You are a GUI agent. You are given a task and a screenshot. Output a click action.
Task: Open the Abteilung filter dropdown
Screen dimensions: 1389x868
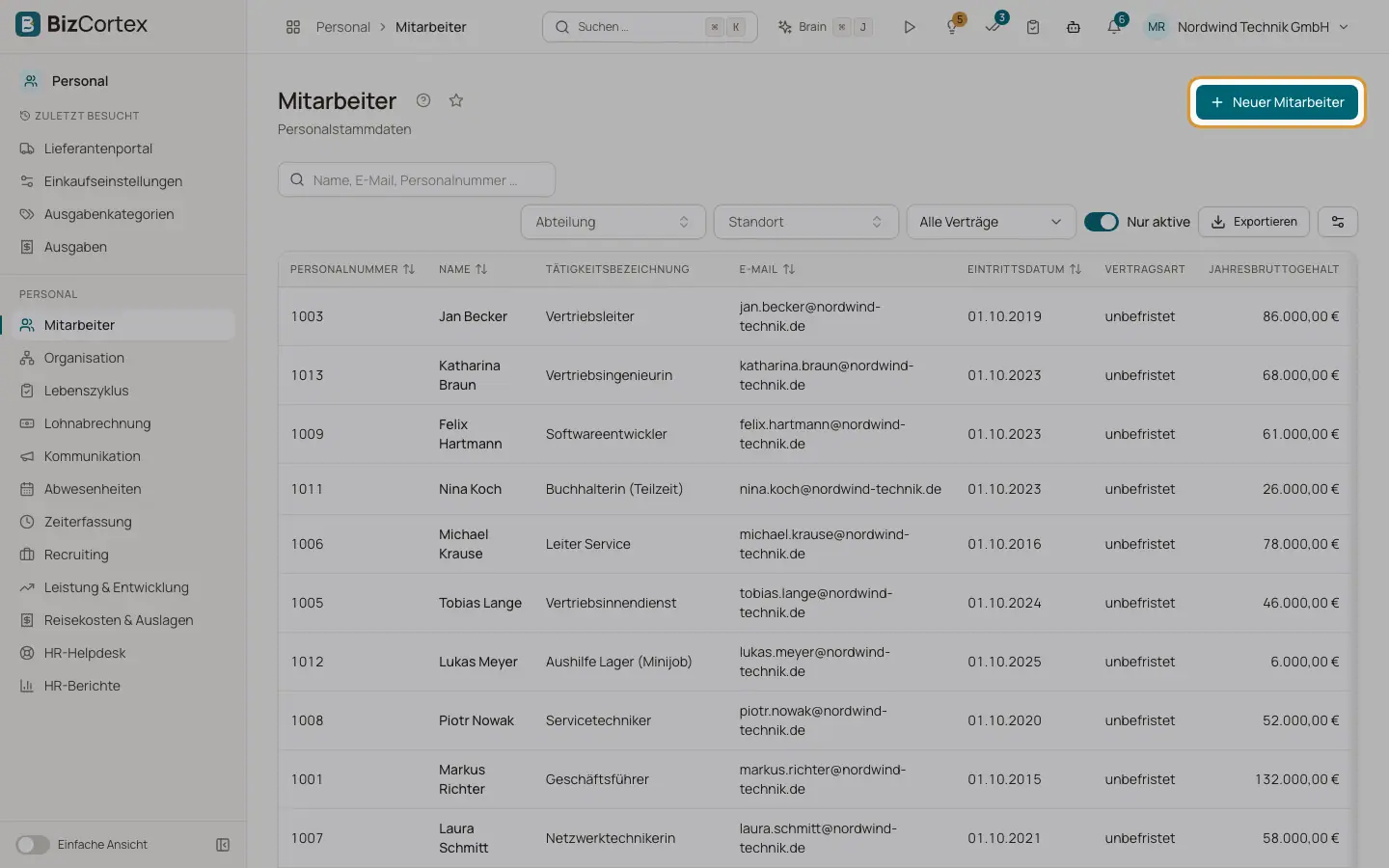(x=613, y=222)
